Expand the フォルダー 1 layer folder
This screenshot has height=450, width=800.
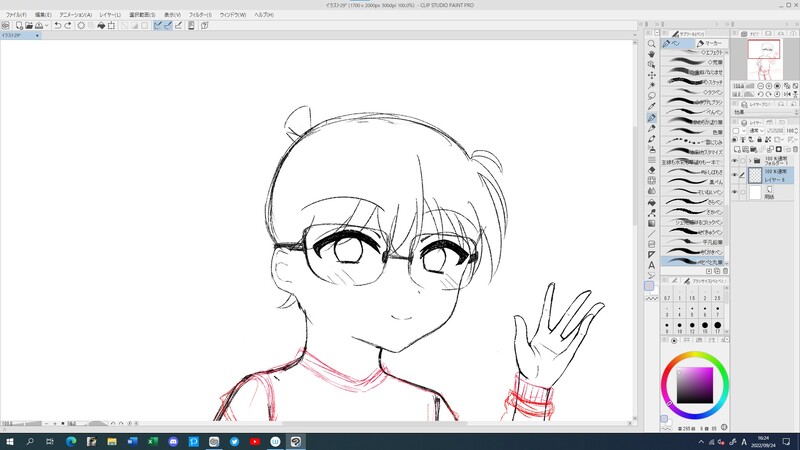pos(749,161)
